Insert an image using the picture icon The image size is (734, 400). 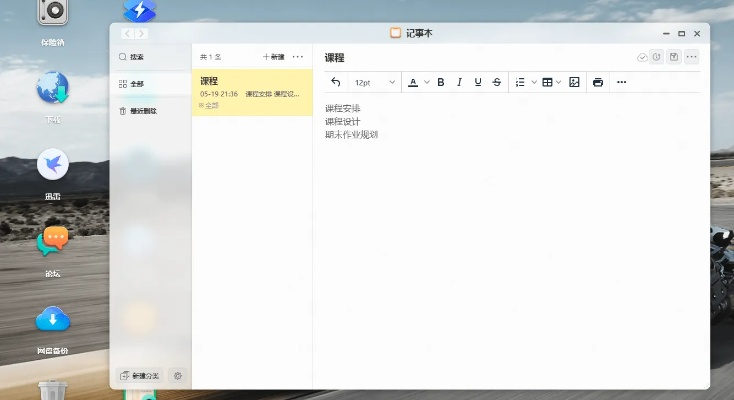(x=574, y=82)
